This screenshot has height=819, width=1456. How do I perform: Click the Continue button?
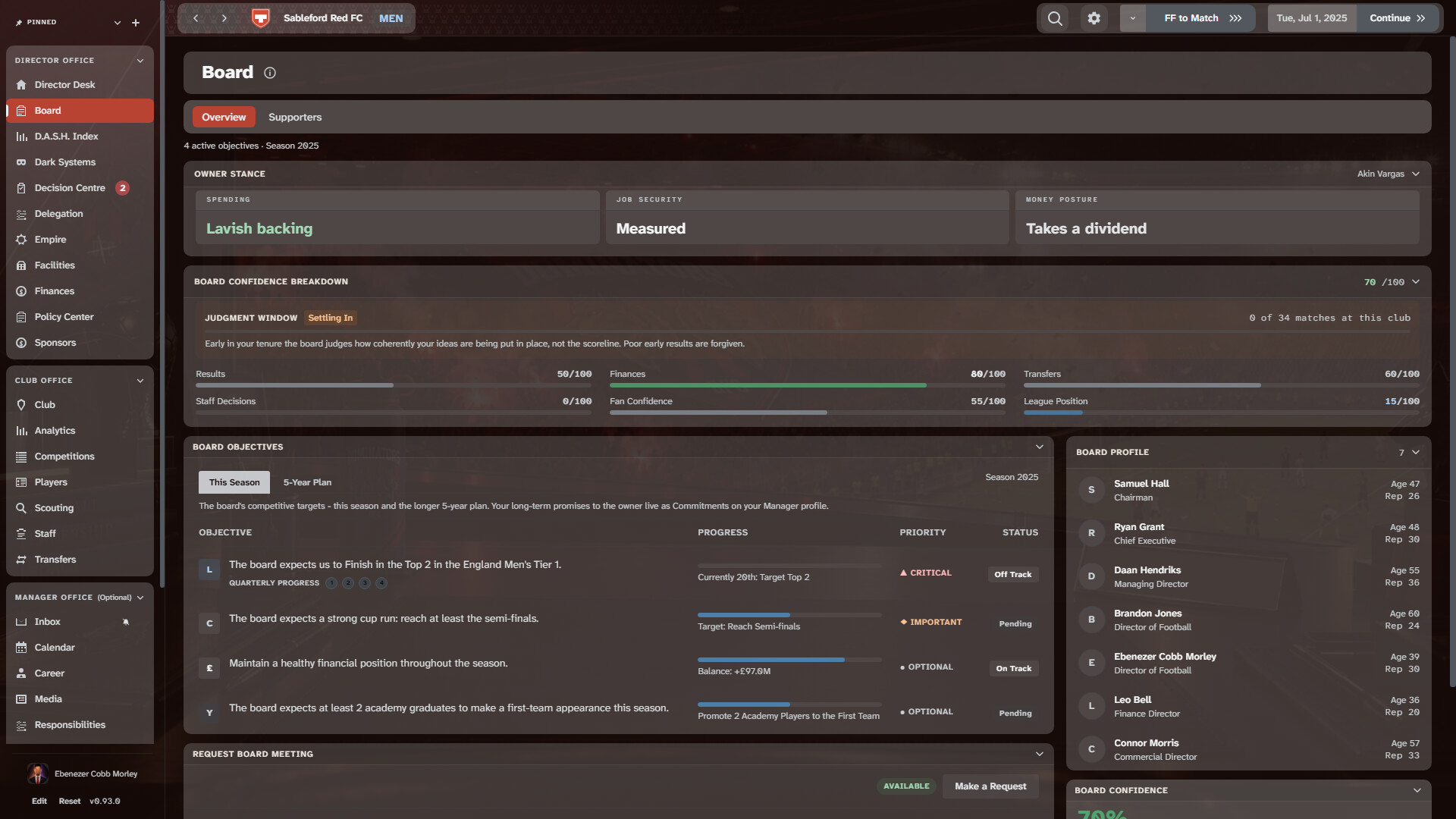[1398, 18]
